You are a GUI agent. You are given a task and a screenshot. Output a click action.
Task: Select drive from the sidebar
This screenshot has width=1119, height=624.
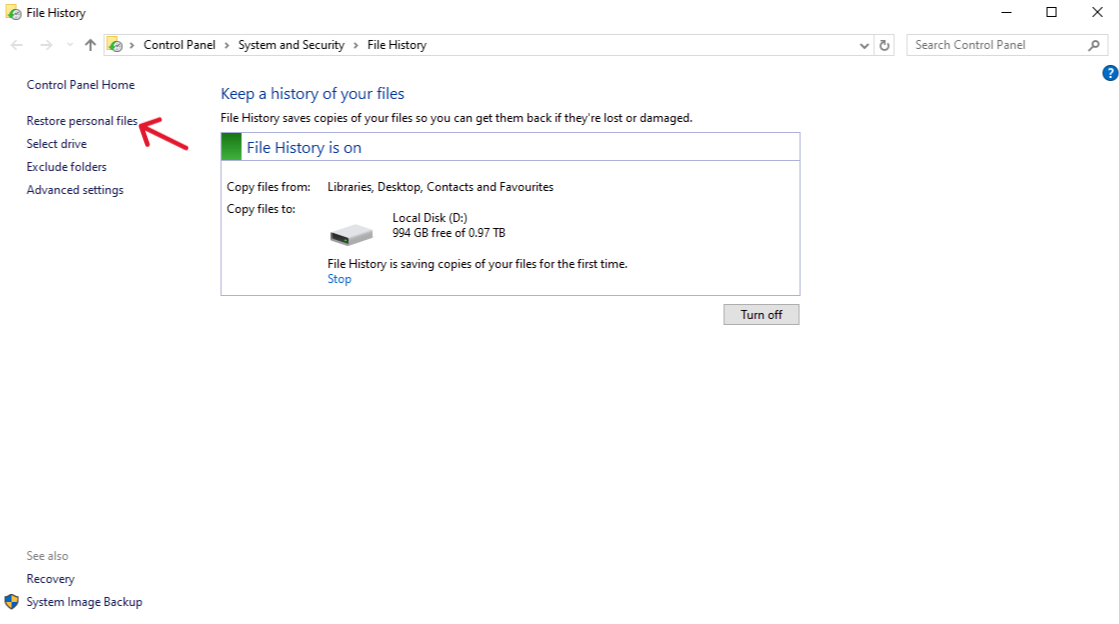(56, 143)
